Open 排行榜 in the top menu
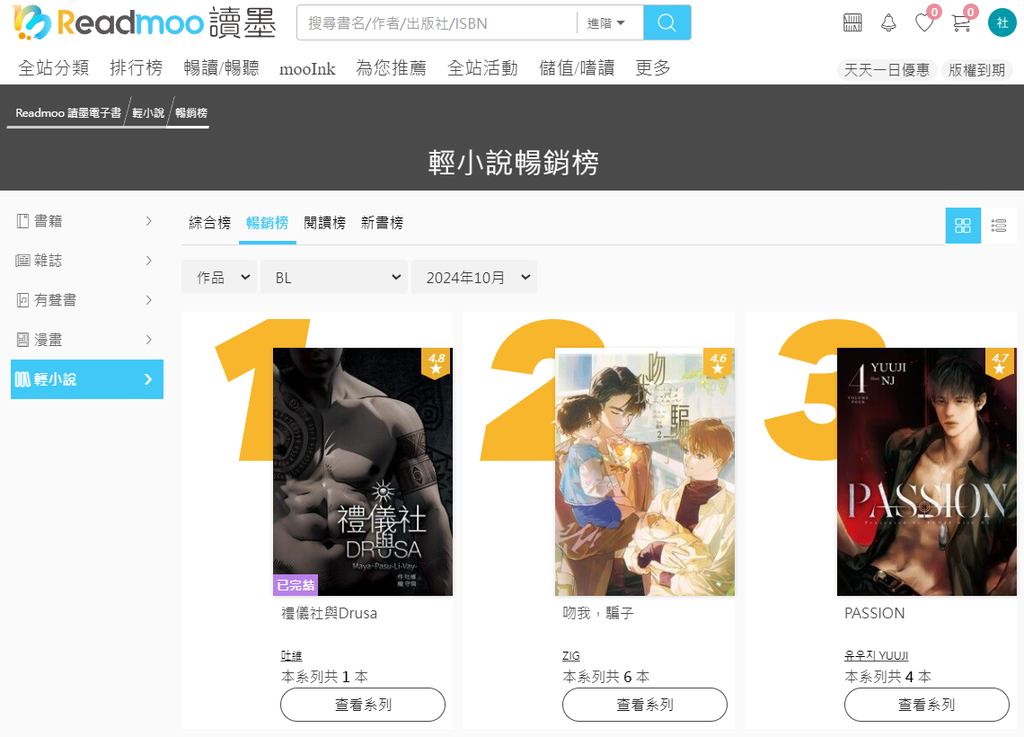 point(136,68)
